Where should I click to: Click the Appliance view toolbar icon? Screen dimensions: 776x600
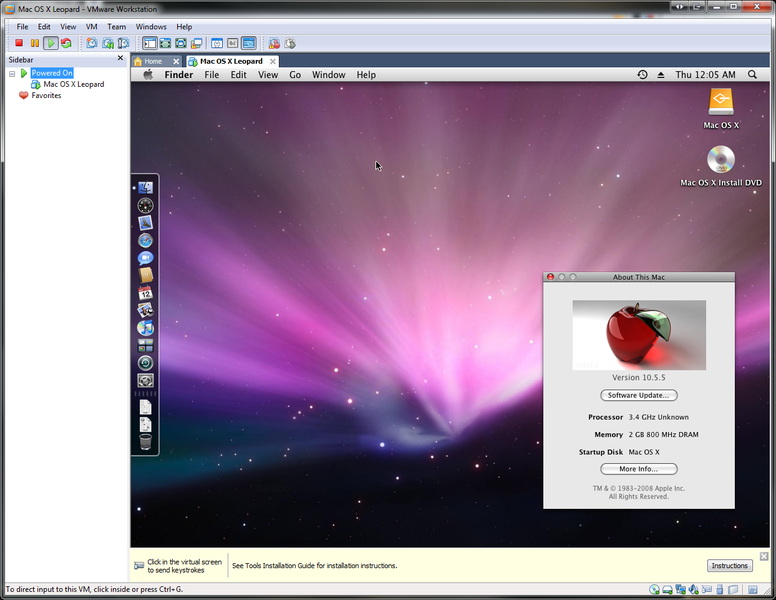[x=233, y=43]
